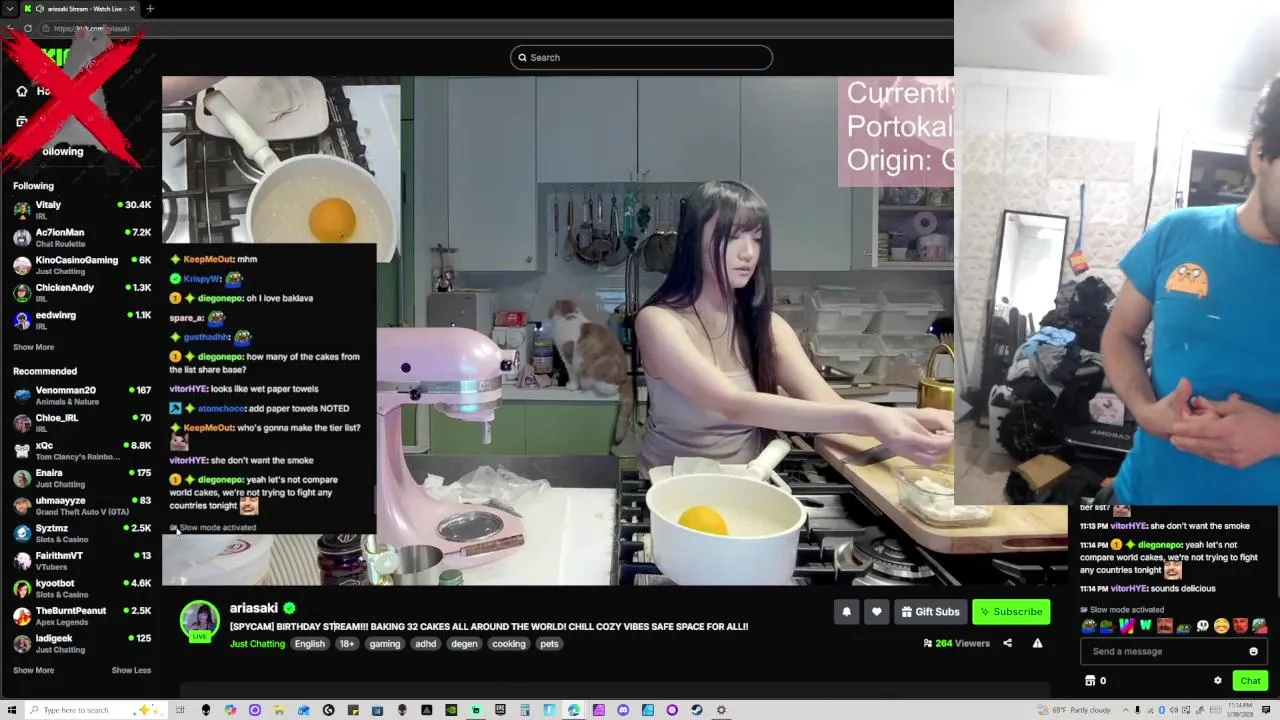Select the gaming tag
This screenshot has height=720, width=1280.
[x=384, y=644]
